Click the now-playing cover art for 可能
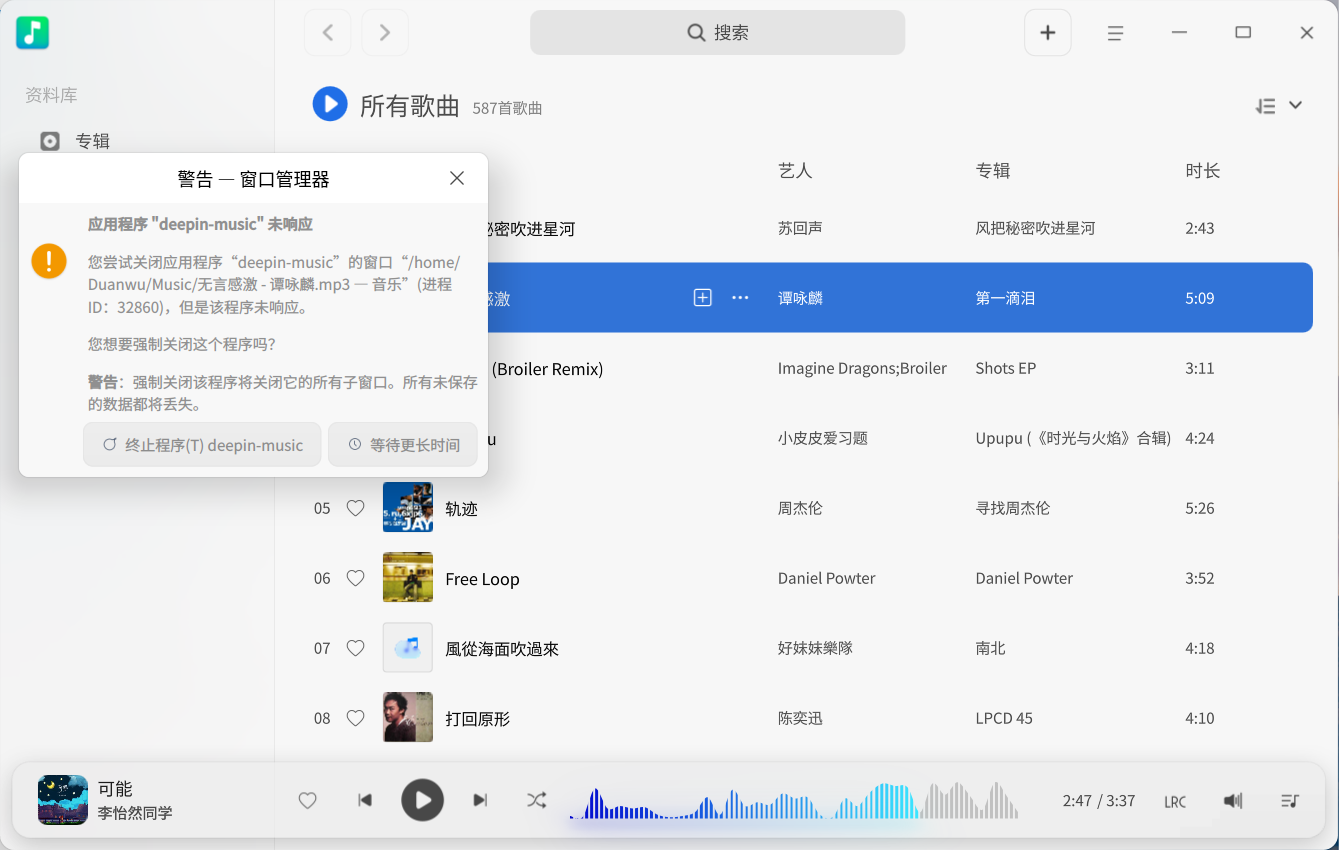Image resolution: width=1339 pixels, height=850 pixels. (x=63, y=800)
